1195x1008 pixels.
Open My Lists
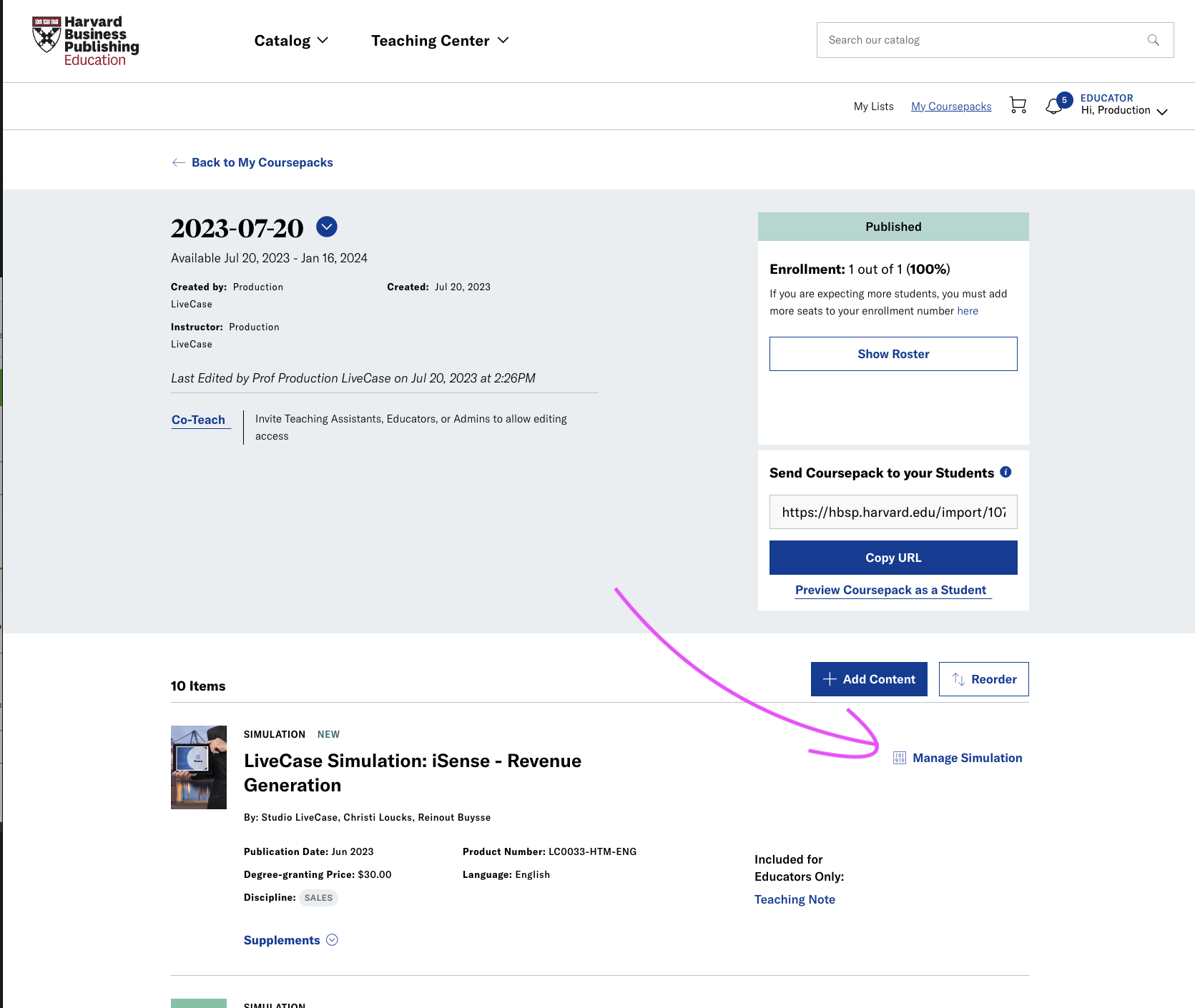coord(873,107)
